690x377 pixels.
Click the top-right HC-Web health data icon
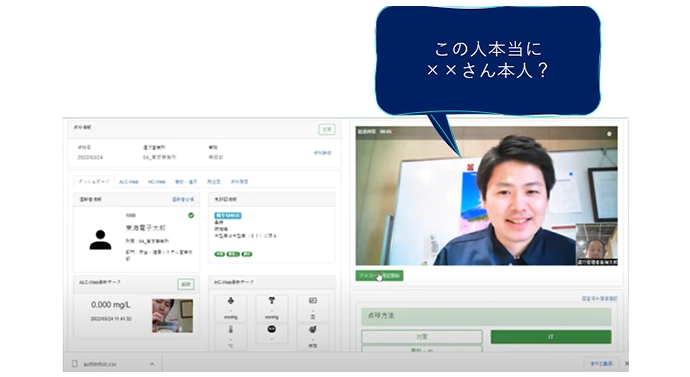[312, 301]
